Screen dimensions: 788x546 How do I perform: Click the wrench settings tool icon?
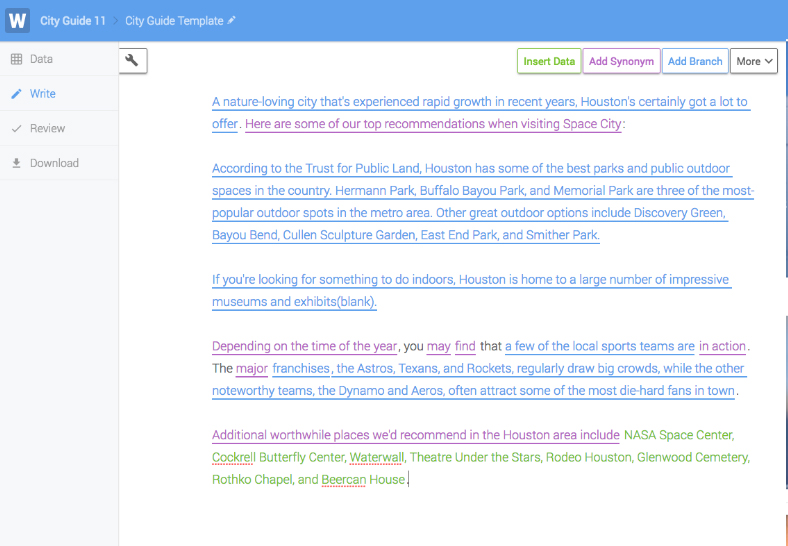(x=132, y=61)
